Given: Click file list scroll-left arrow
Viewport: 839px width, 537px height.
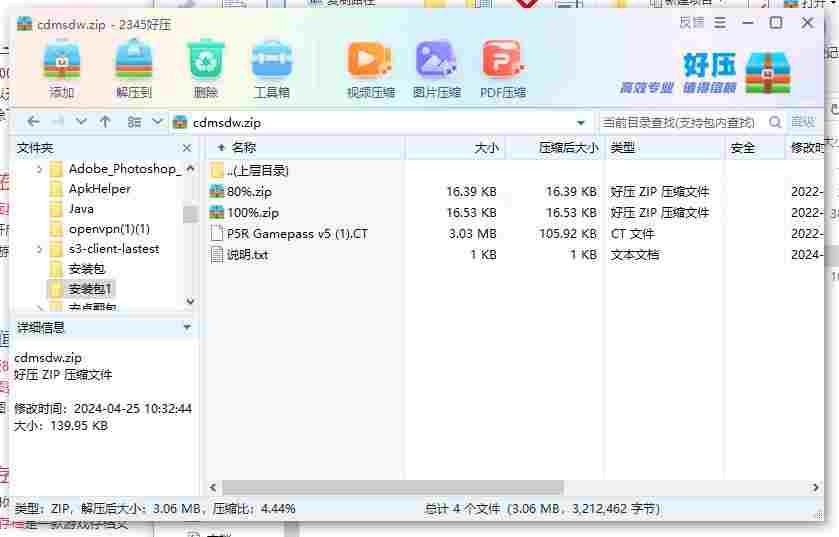Looking at the screenshot, I should (x=213, y=487).
